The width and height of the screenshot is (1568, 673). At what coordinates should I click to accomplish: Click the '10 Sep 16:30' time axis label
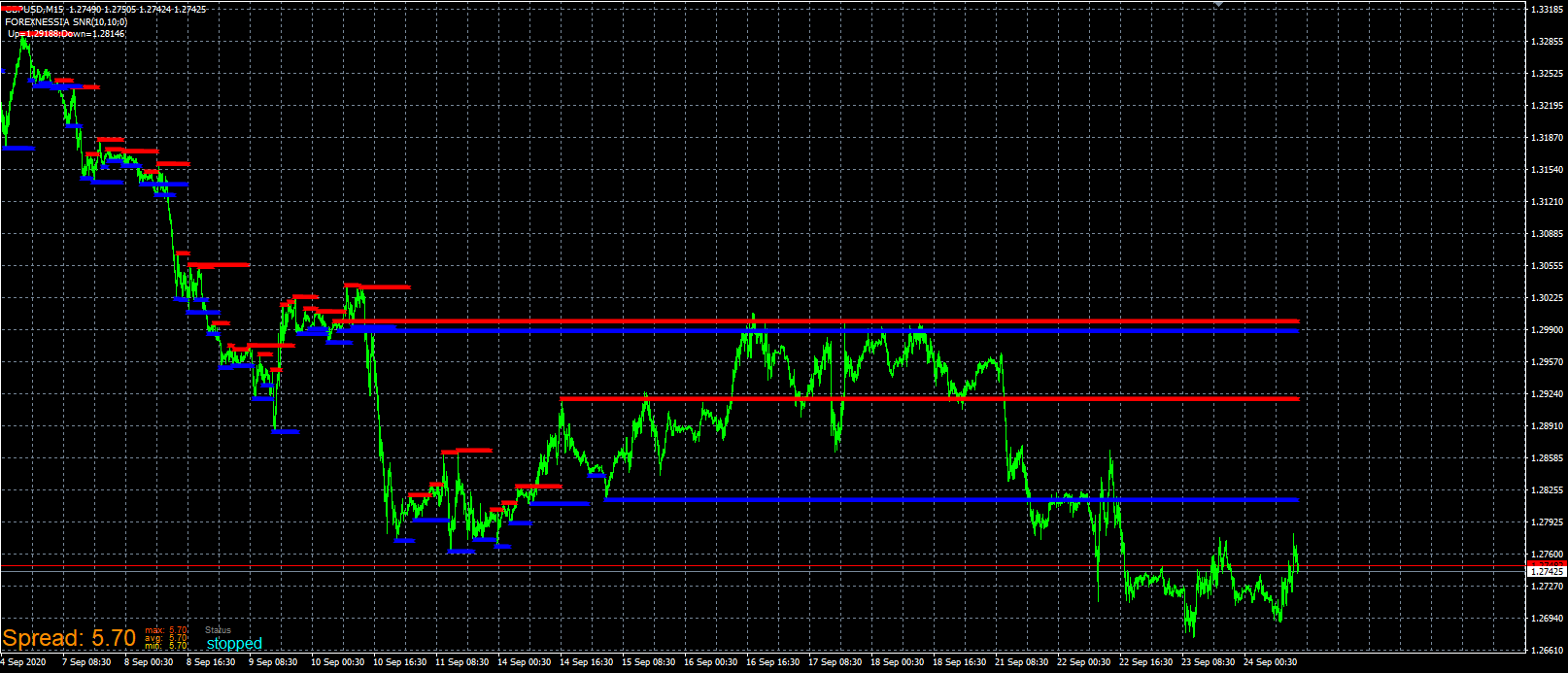[399, 662]
